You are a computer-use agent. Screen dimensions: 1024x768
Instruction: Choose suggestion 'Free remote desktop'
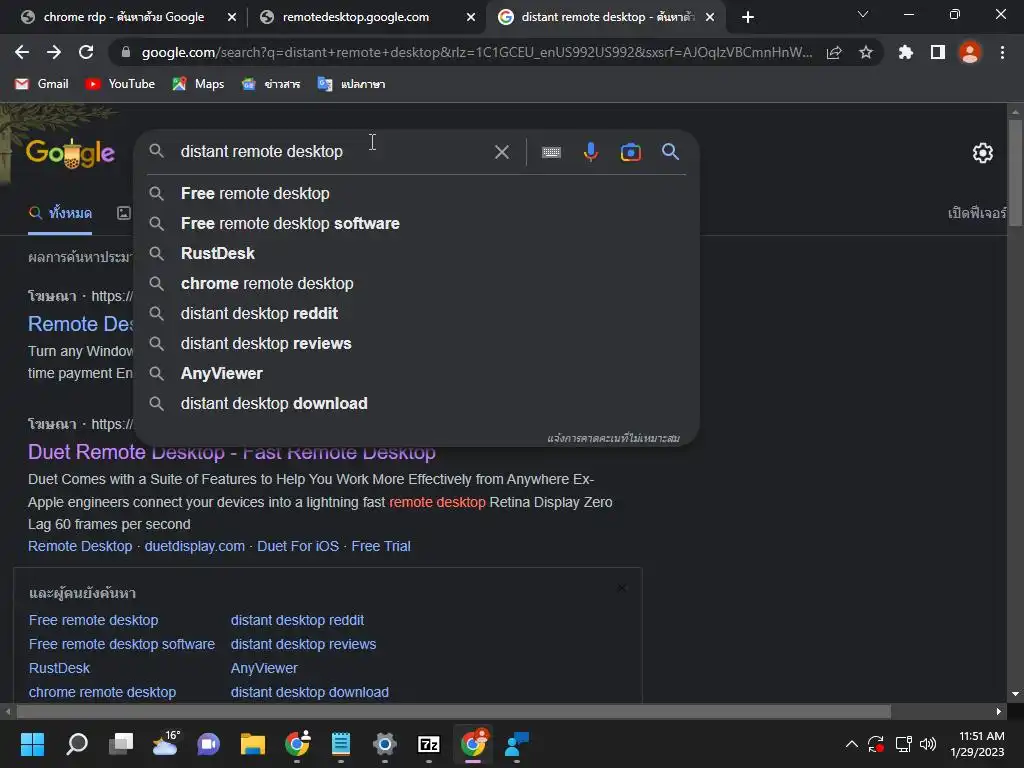(416, 193)
